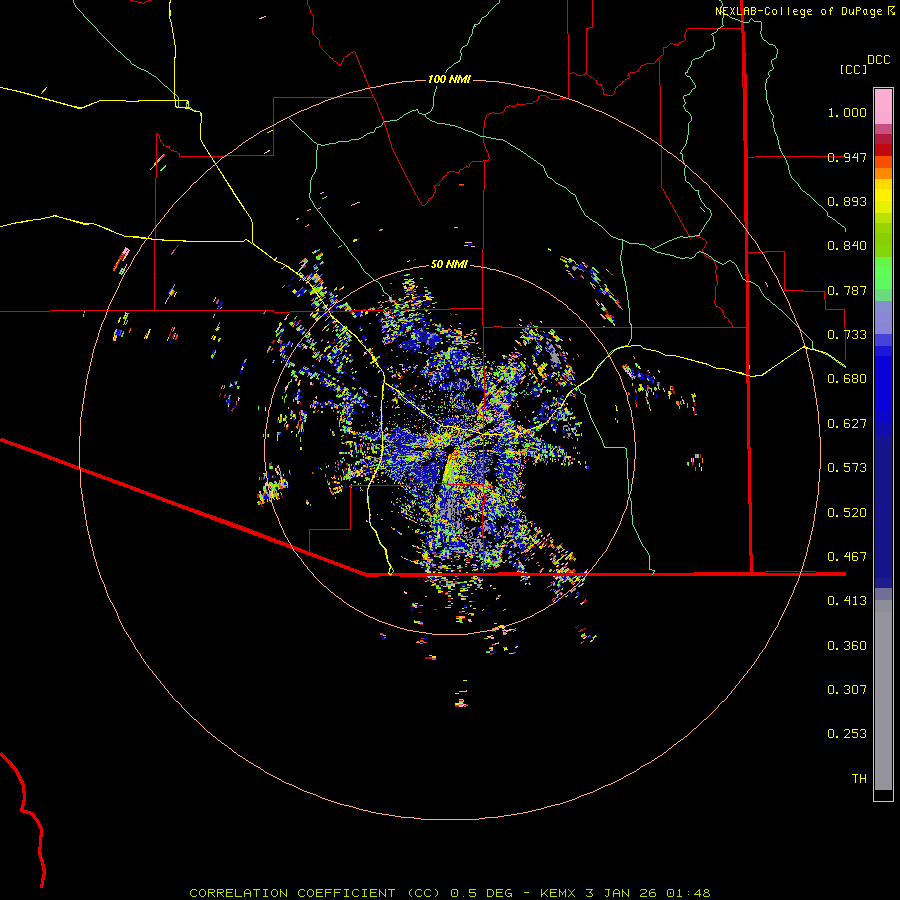Screen dimensions: 900x900
Task: Click the 1.000 value on the color scale
Action: [847, 112]
